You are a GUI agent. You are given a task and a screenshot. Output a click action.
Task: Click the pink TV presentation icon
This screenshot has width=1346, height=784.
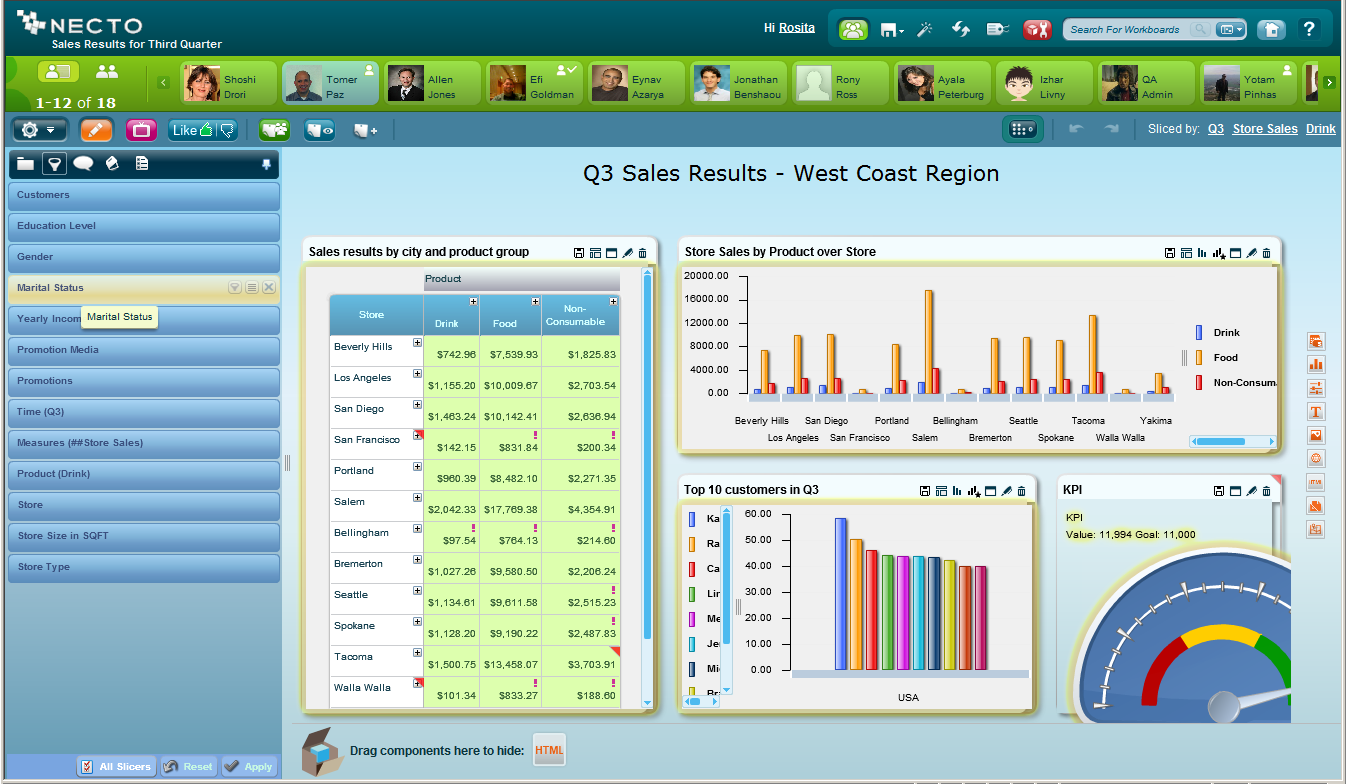pyautogui.click(x=141, y=130)
